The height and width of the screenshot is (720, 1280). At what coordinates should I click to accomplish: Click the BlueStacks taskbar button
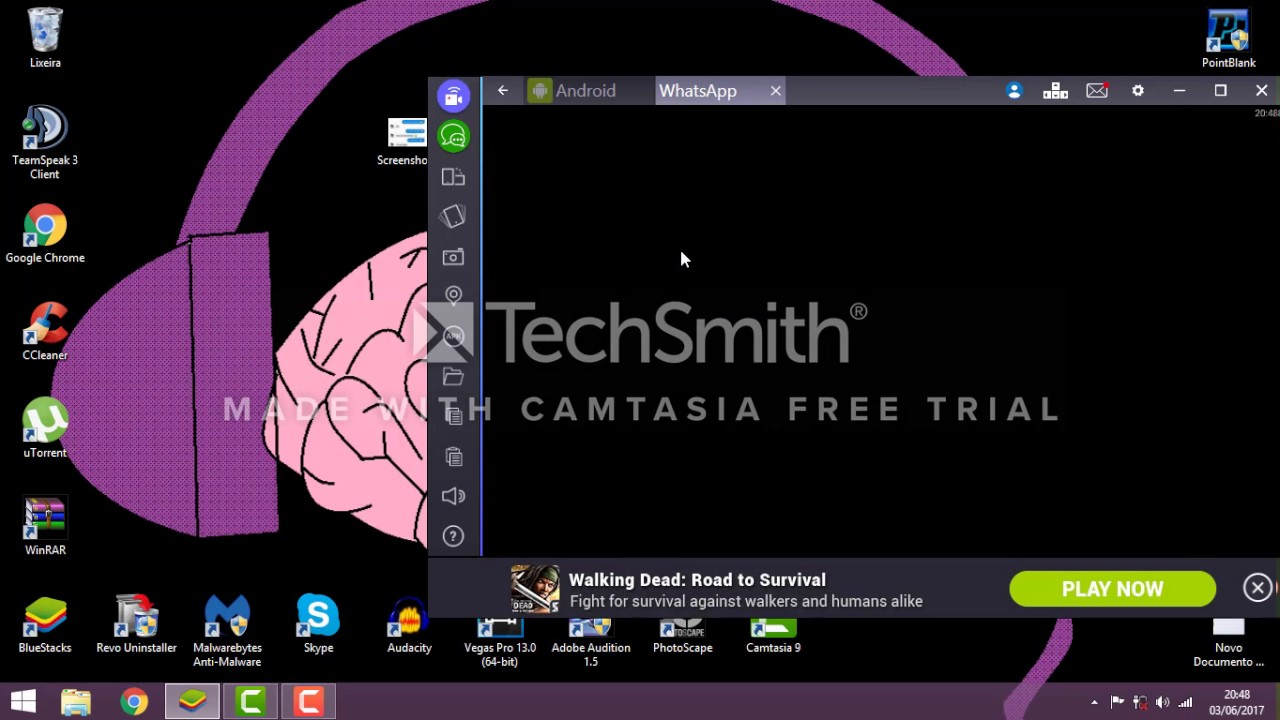192,702
